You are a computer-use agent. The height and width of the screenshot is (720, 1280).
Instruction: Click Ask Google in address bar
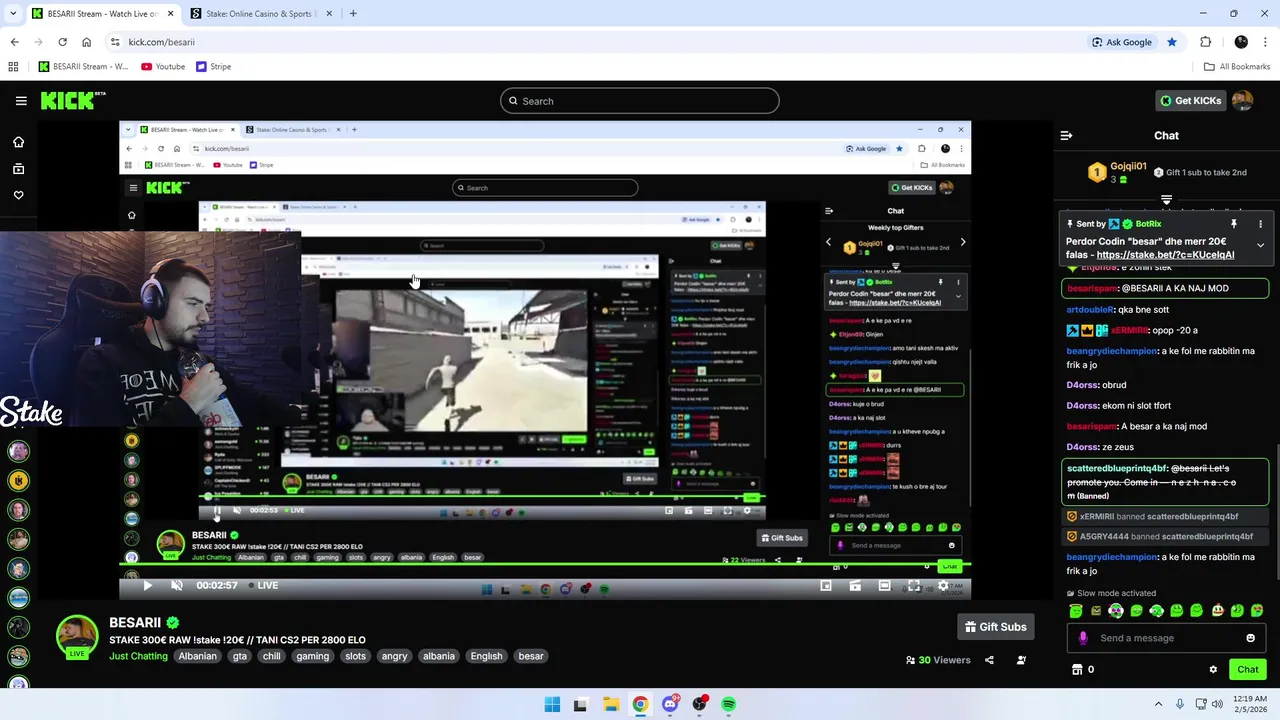(x=1122, y=42)
